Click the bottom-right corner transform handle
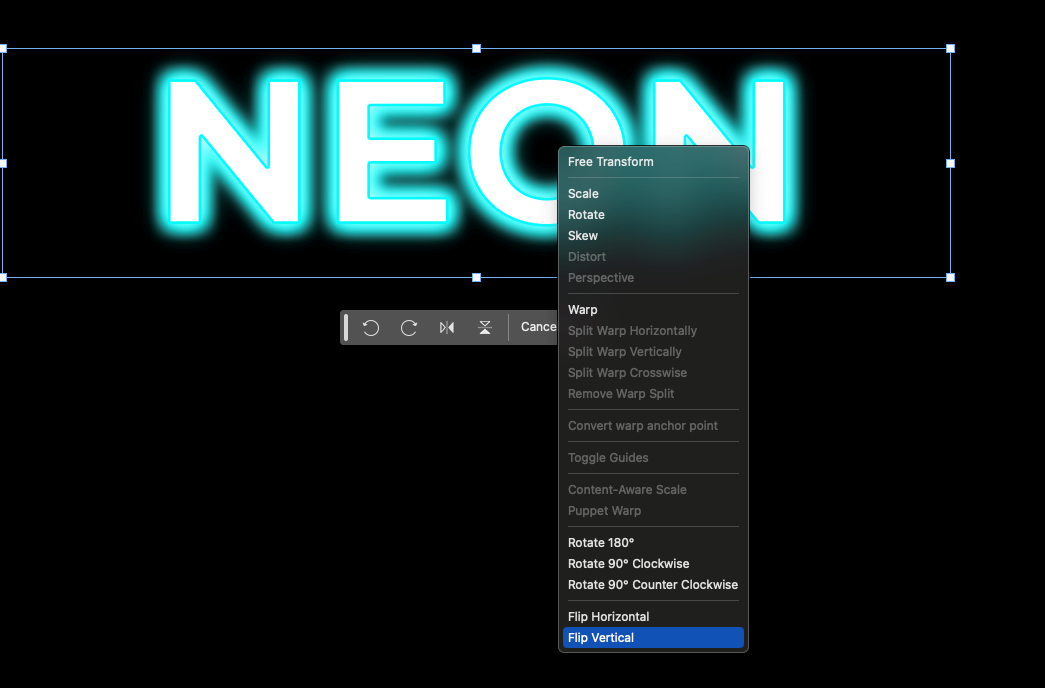Image resolution: width=1045 pixels, height=688 pixels. coord(950,277)
